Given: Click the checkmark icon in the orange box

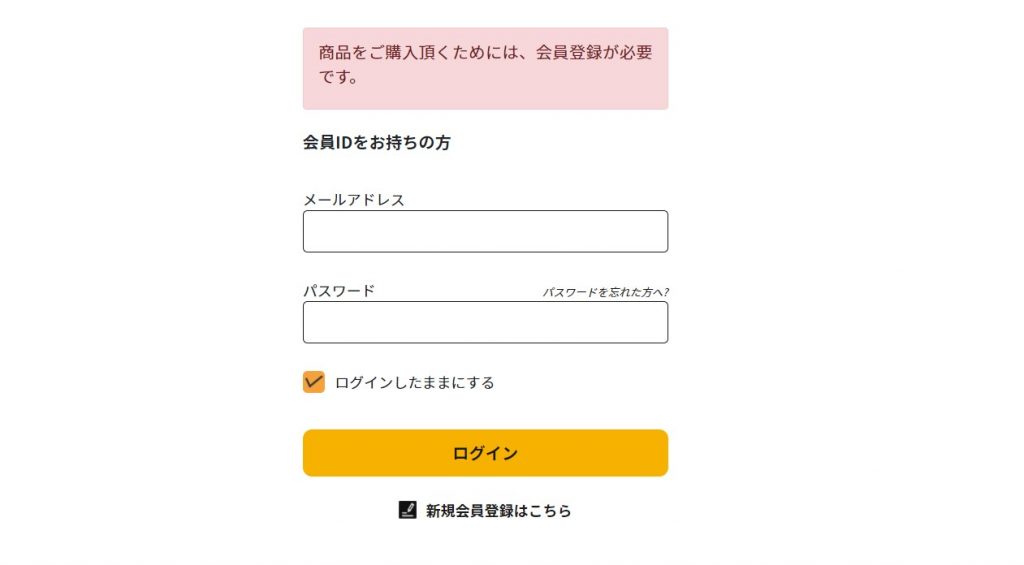Looking at the screenshot, I should point(313,382).
